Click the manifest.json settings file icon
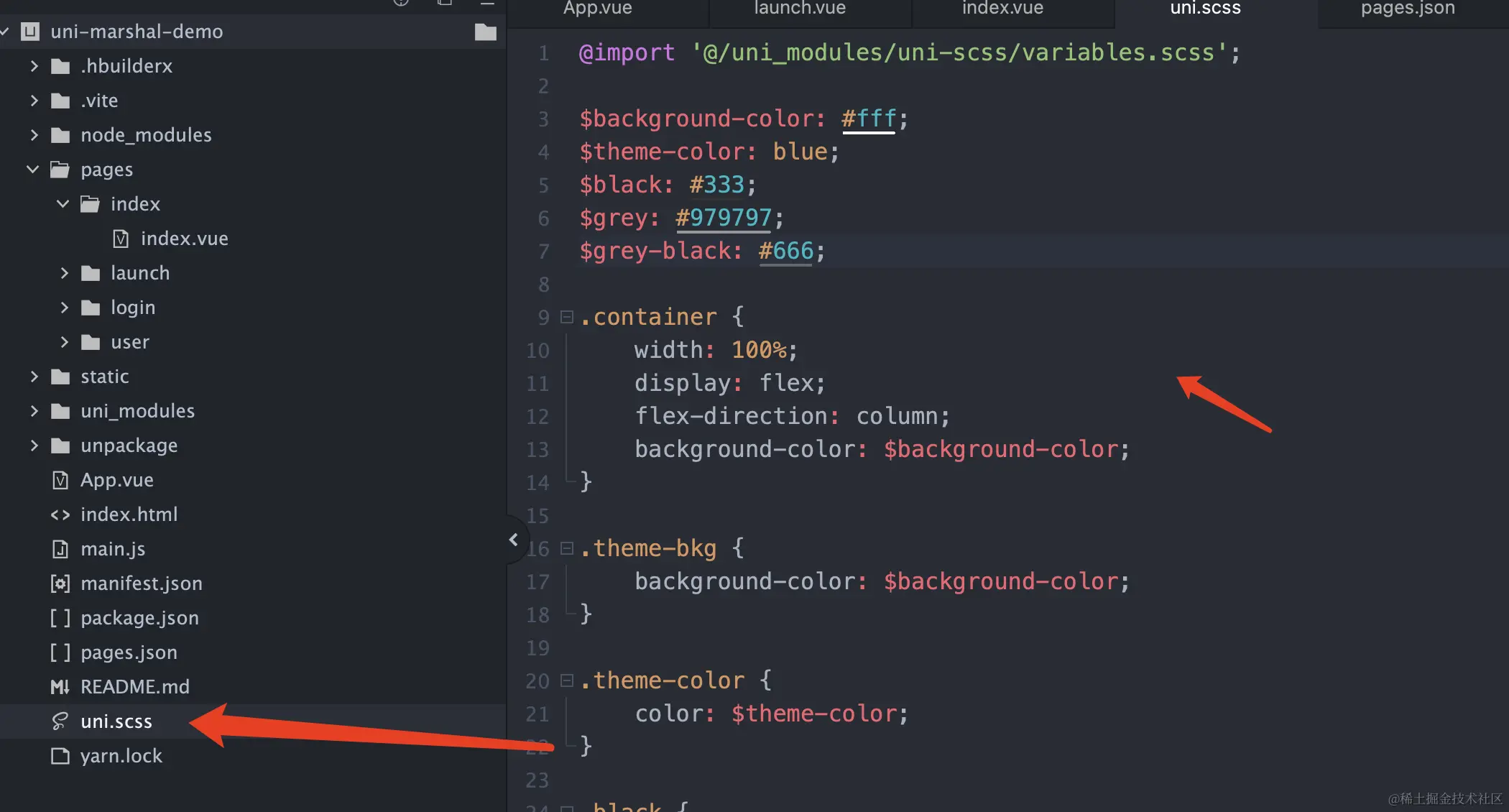 60,583
